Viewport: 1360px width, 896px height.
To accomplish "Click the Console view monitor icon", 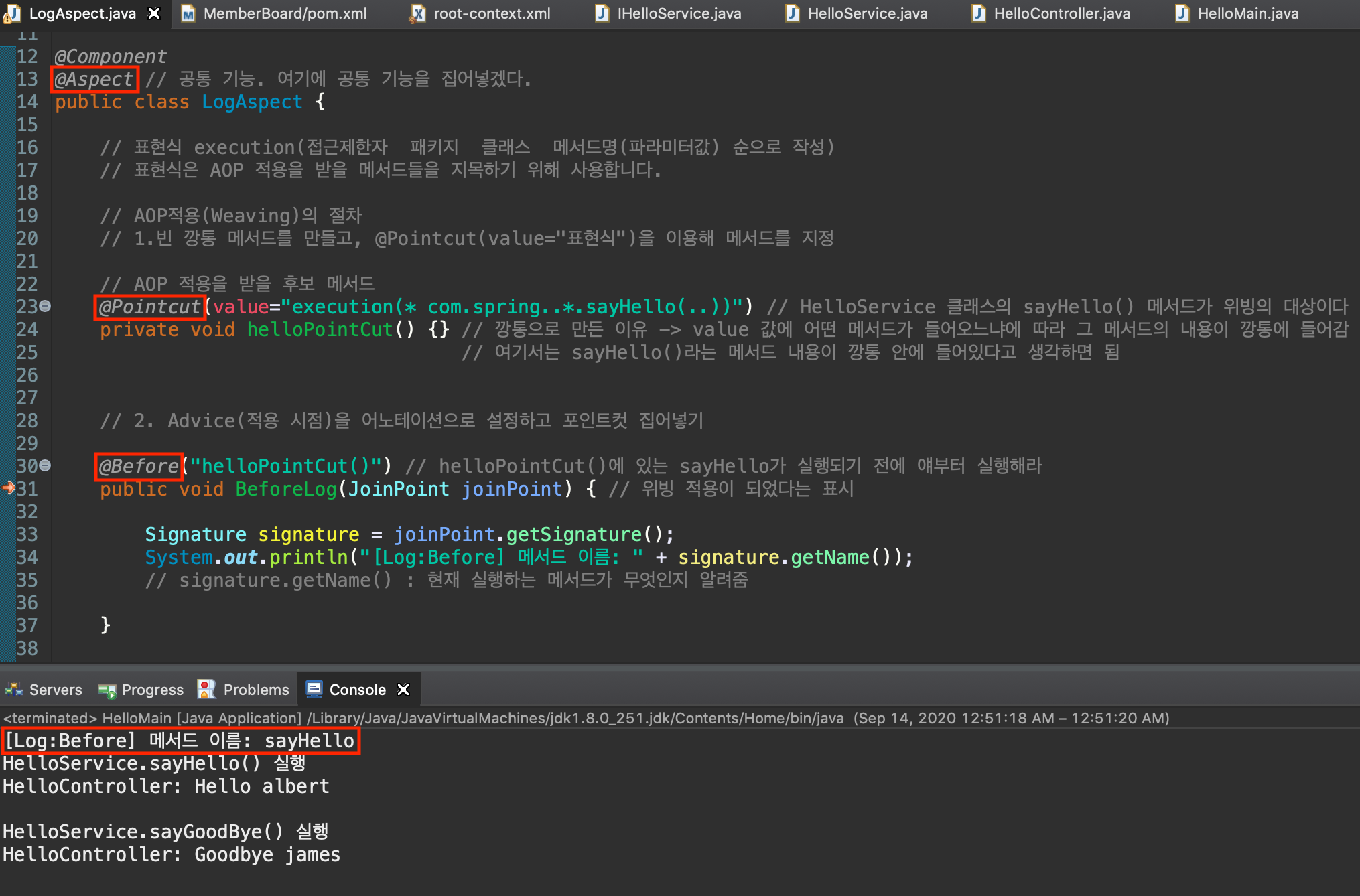I will point(314,689).
